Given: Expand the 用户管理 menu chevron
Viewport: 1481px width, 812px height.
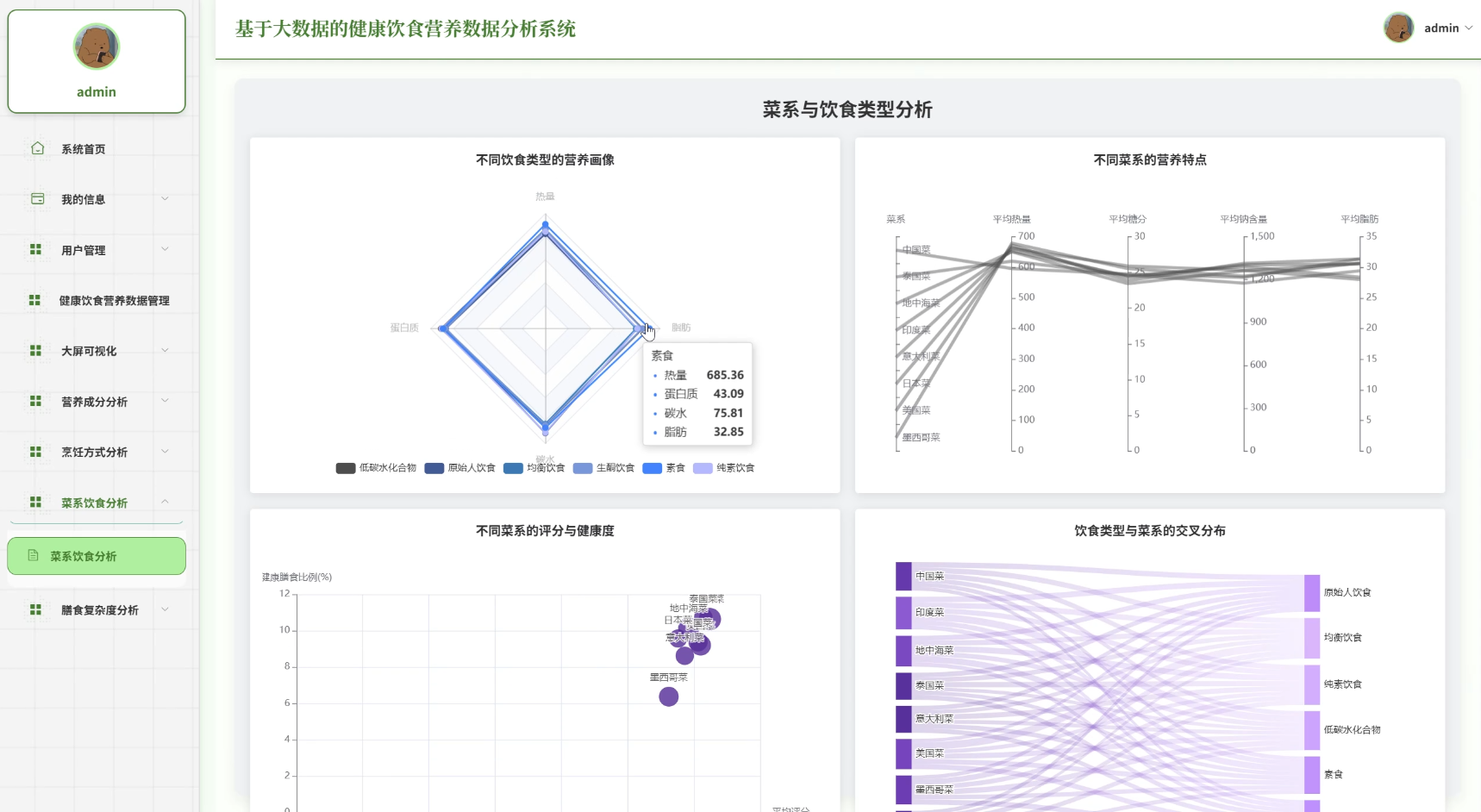Looking at the screenshot, I should pyautogui.click(x=165, y=249).
